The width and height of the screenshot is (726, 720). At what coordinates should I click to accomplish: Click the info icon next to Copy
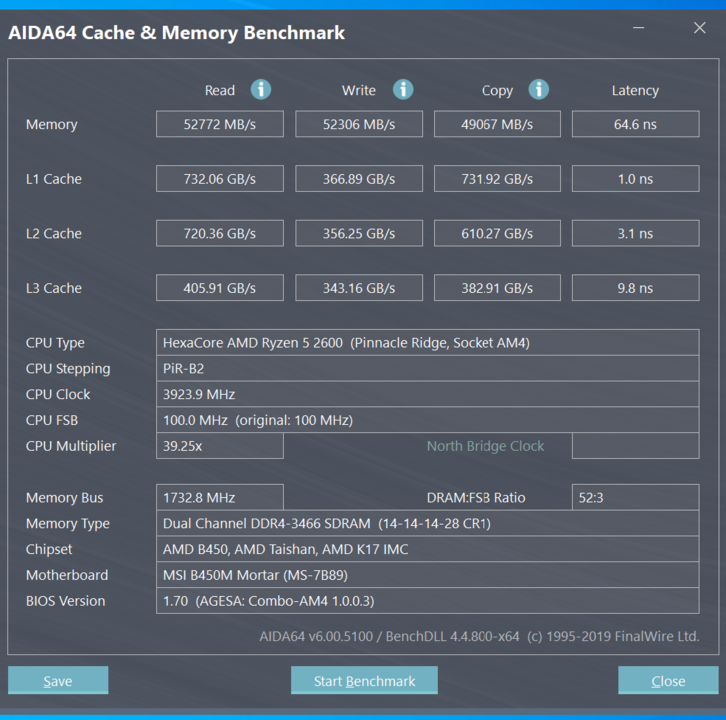pos(538,89)
